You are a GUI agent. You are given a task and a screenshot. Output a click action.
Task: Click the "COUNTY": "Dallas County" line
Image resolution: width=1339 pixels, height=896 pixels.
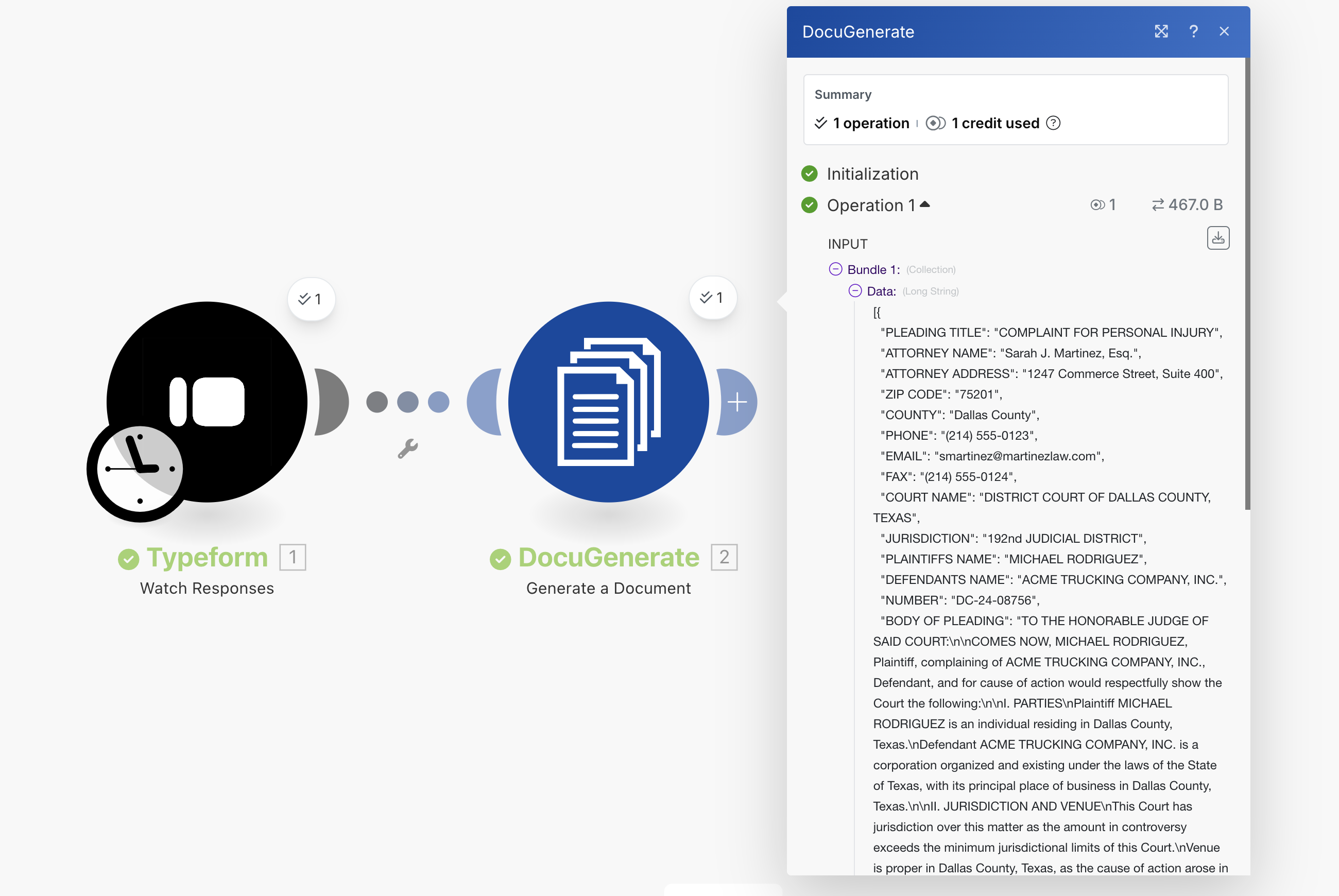(x=960, y=415)
